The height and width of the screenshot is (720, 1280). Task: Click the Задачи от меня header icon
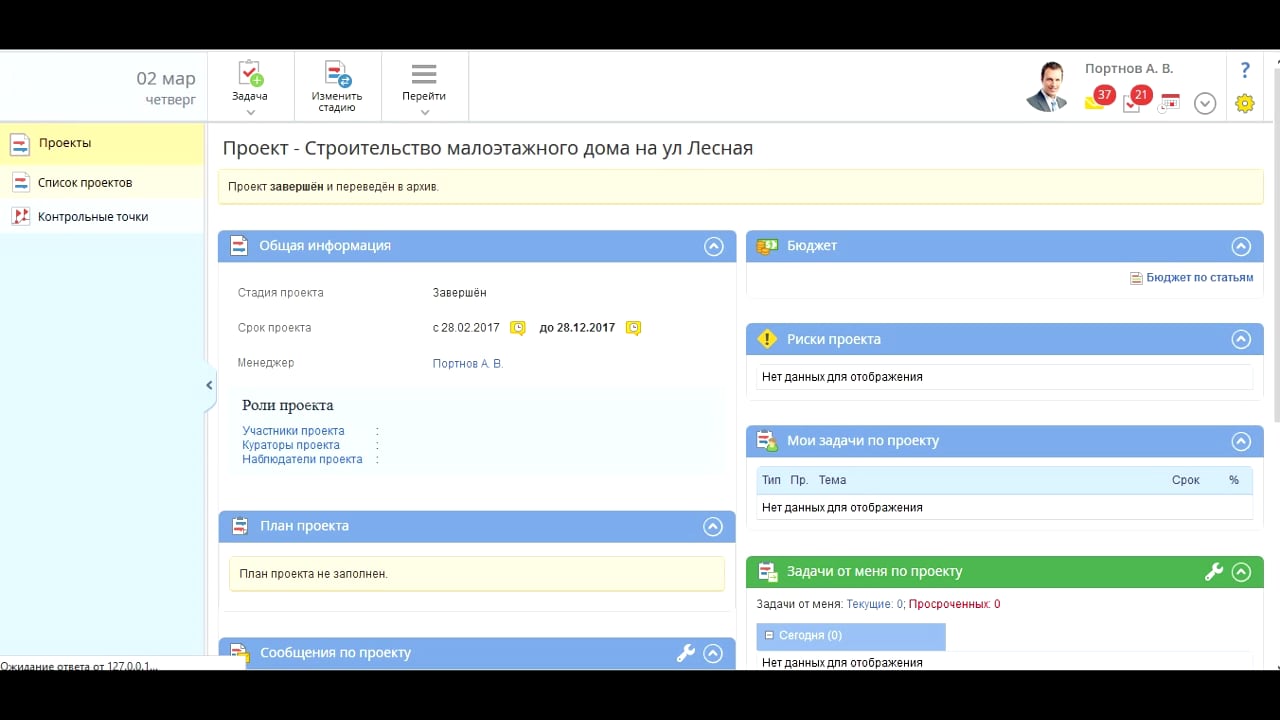coord(768,572)
